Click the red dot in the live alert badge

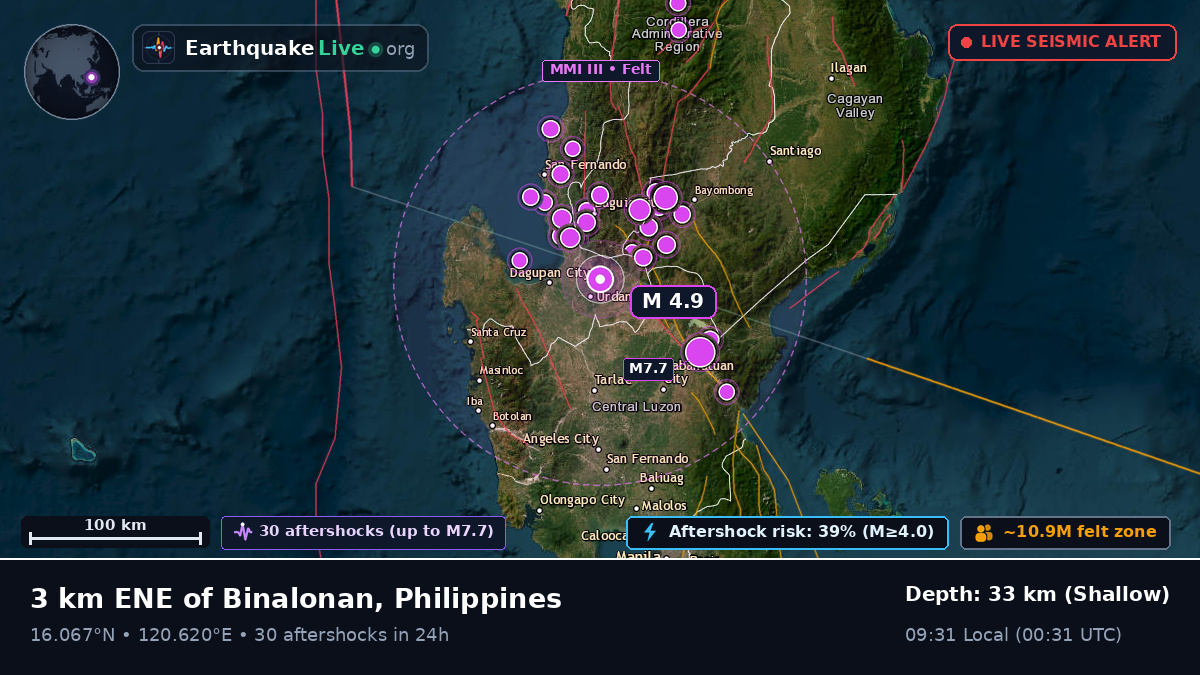(966, 42)
